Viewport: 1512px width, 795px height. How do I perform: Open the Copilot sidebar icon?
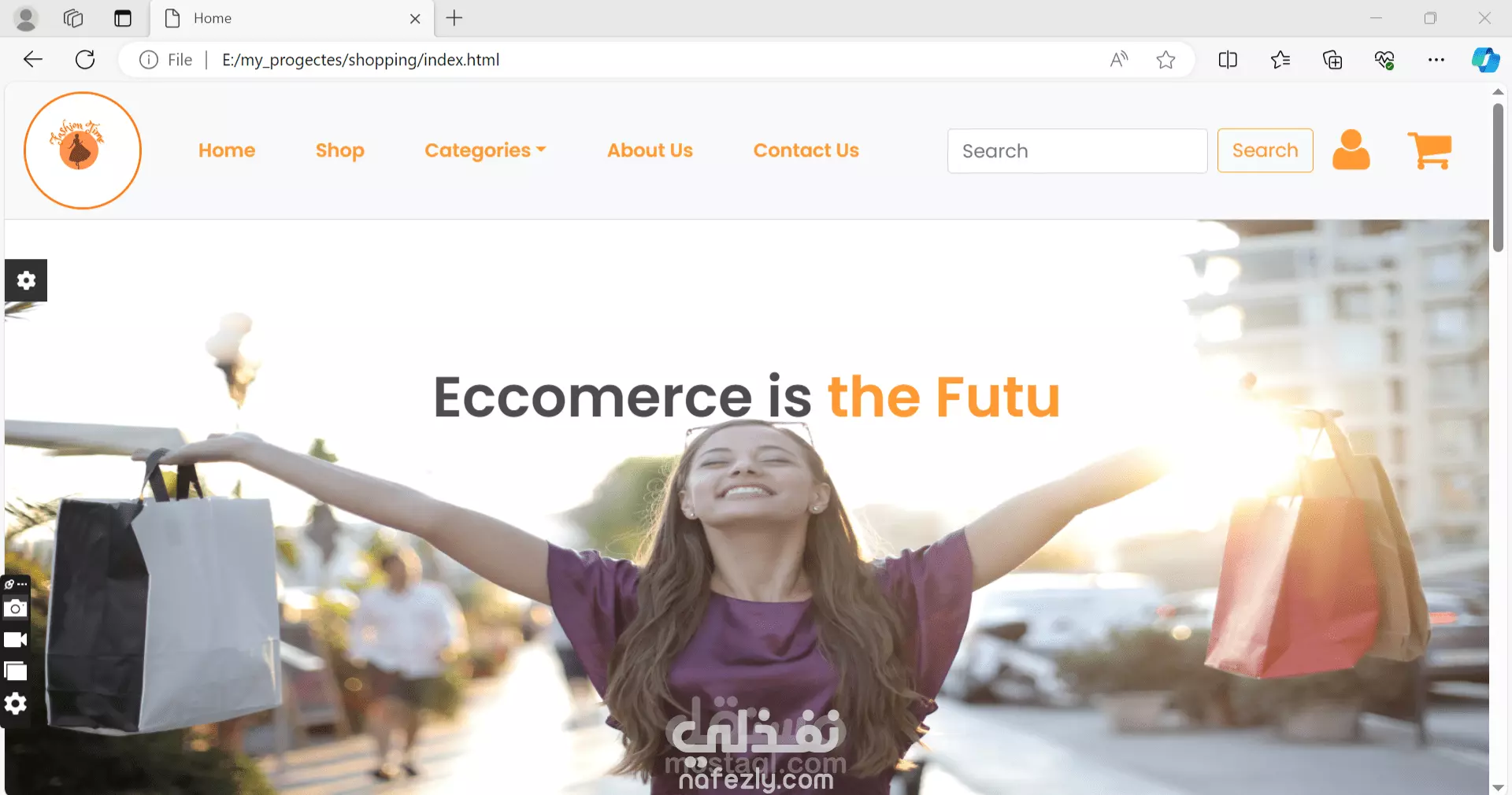pyautogui.click(x=1485, y=60)
